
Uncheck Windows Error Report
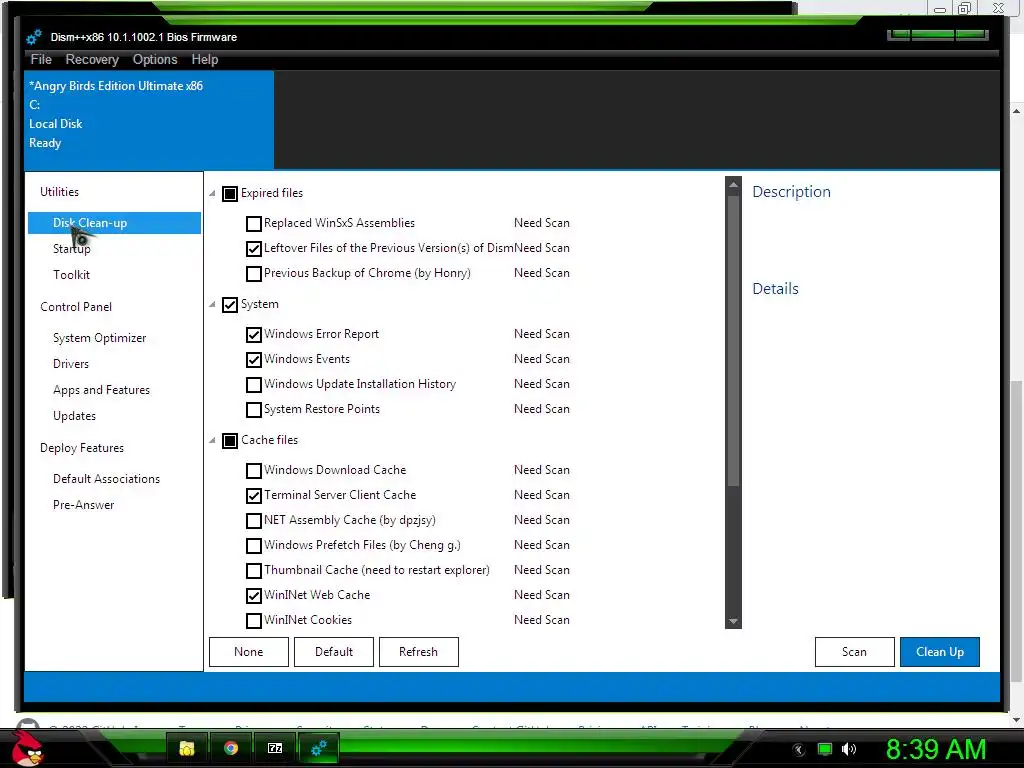(x=253, y=335)
